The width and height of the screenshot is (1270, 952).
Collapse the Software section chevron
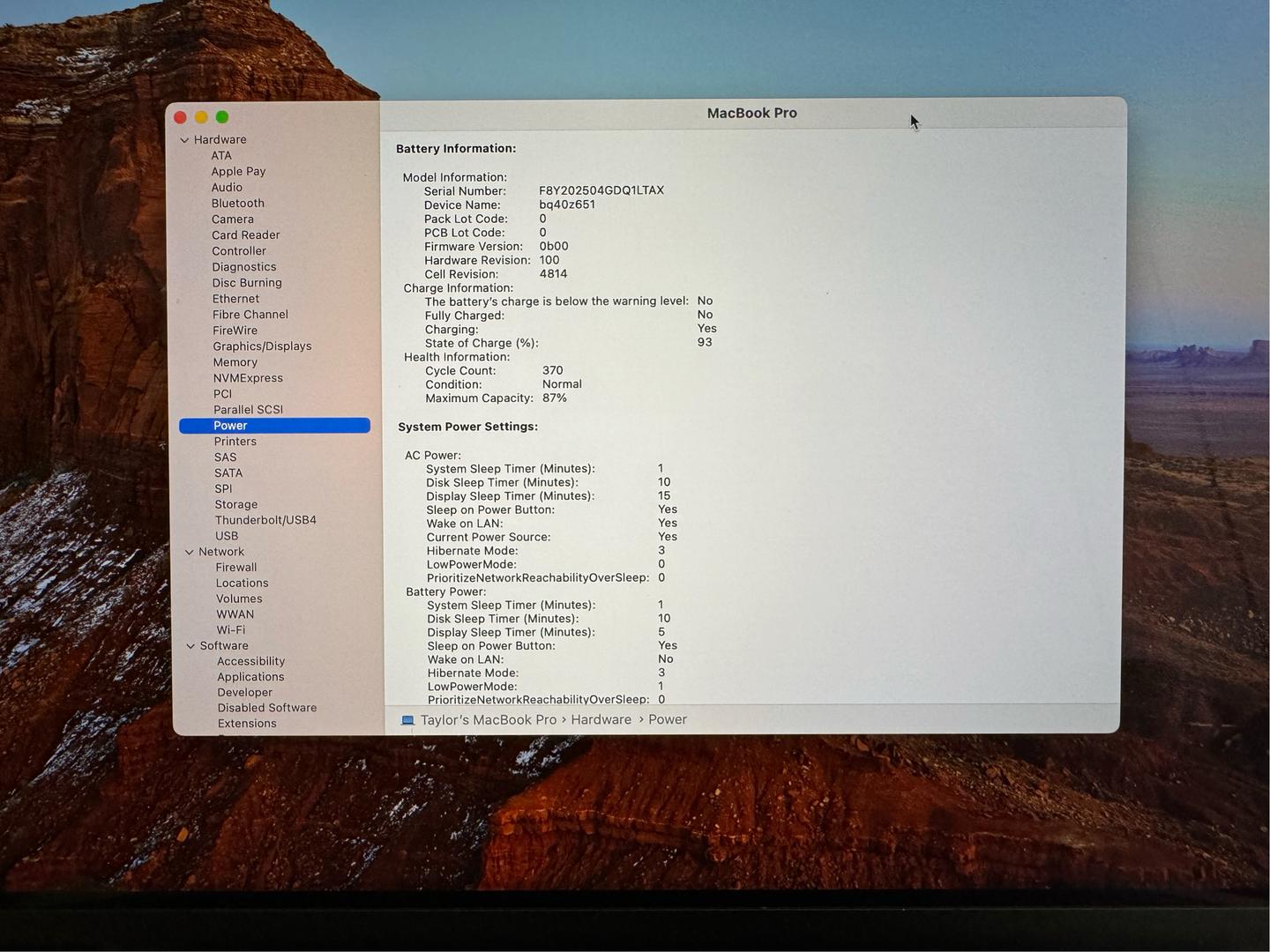pyautogui.click(x=190, y=646)
